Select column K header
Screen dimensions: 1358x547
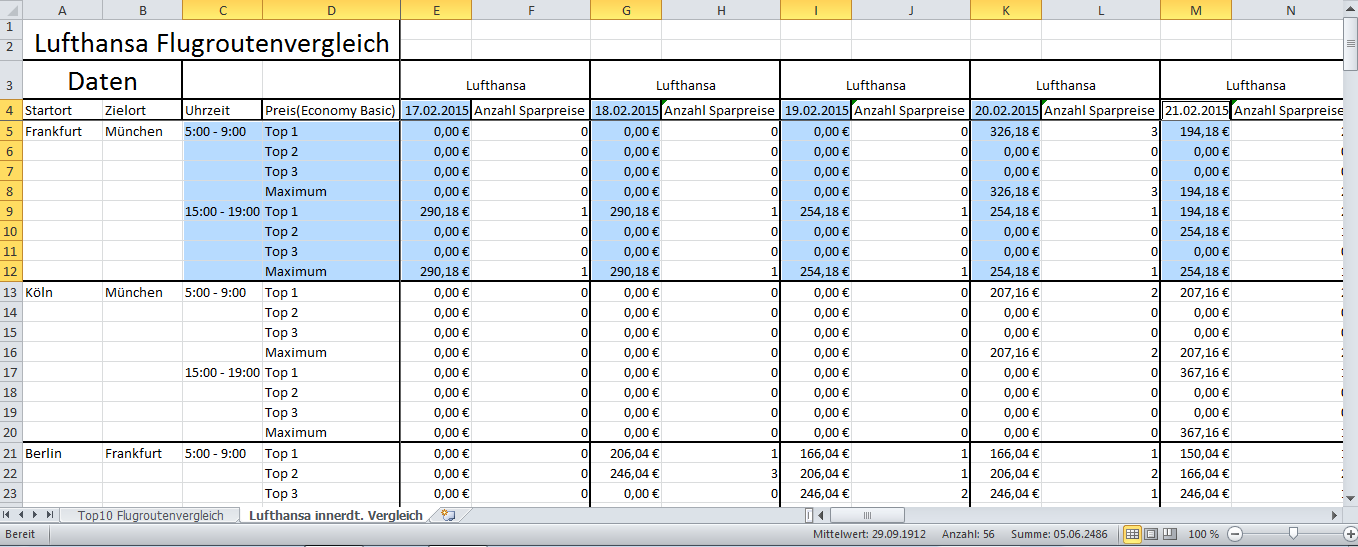[x=1006, y=10]
